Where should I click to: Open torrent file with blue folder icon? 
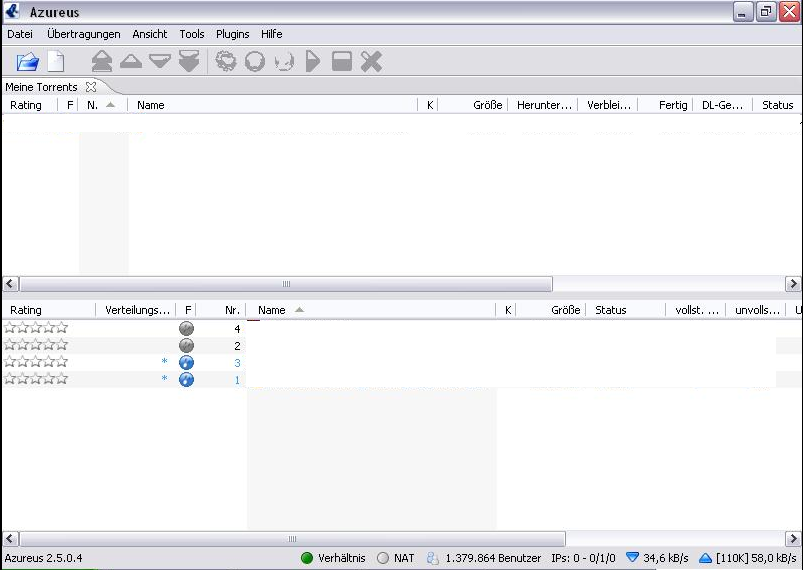pos(27,62)
